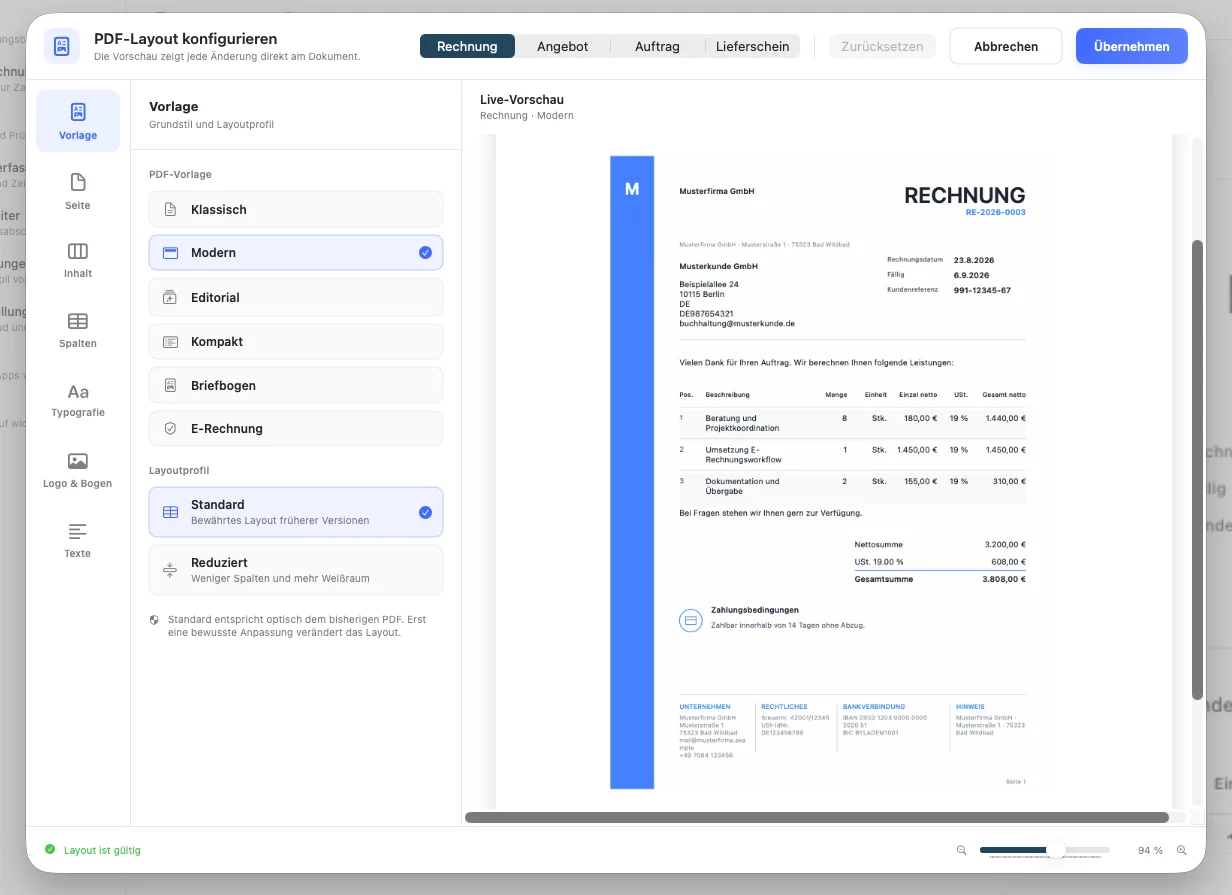The image size is (1232, 895).
Task: Open the Spalten columns settings
Action: pos(78,330)
